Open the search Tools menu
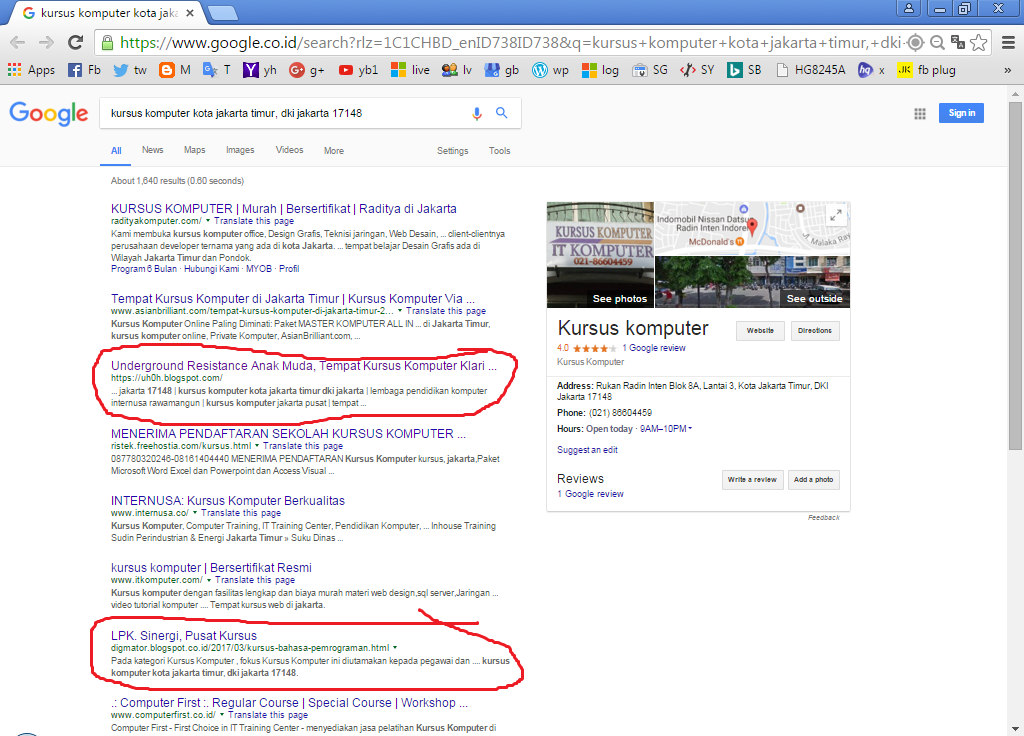1024x736 pixels. point(500,151)
